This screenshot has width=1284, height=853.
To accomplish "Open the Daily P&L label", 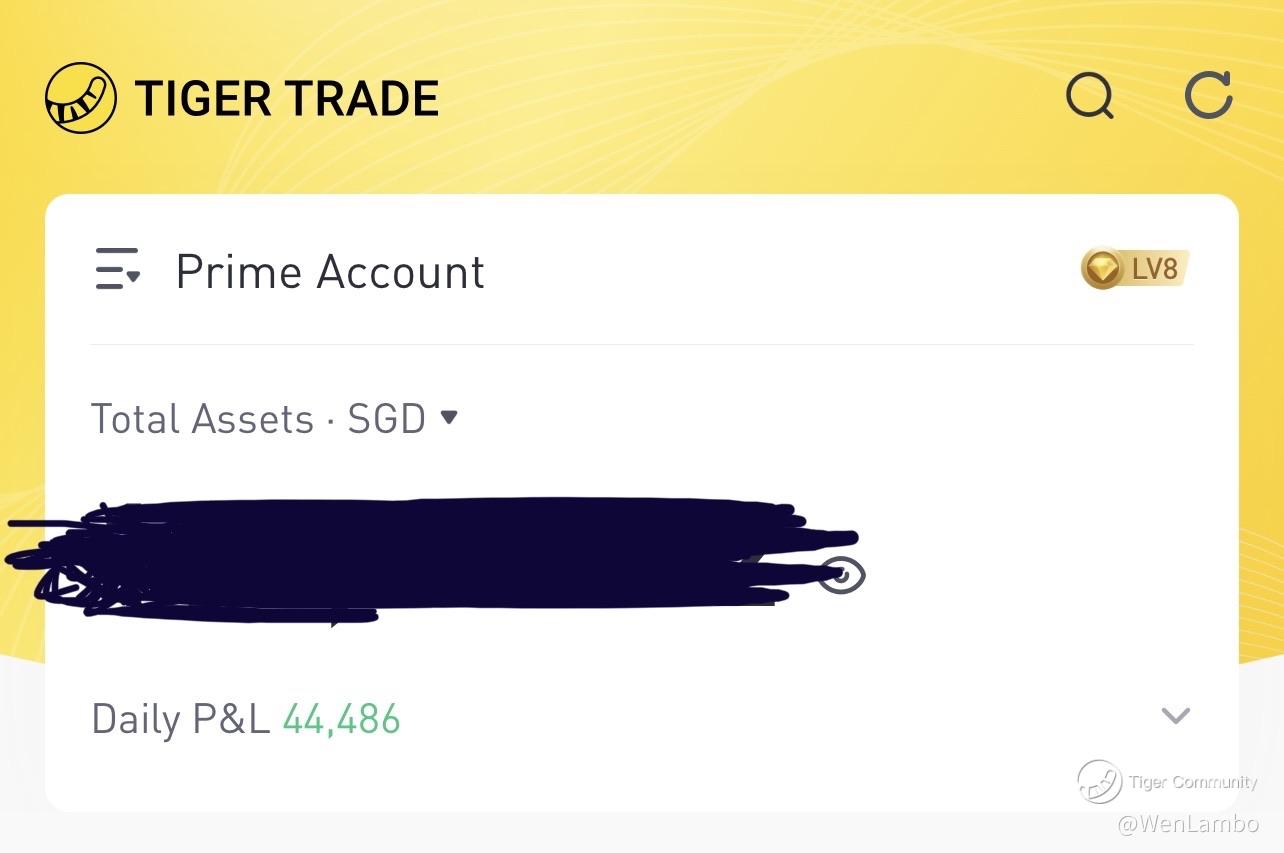I will click(181, 719).
